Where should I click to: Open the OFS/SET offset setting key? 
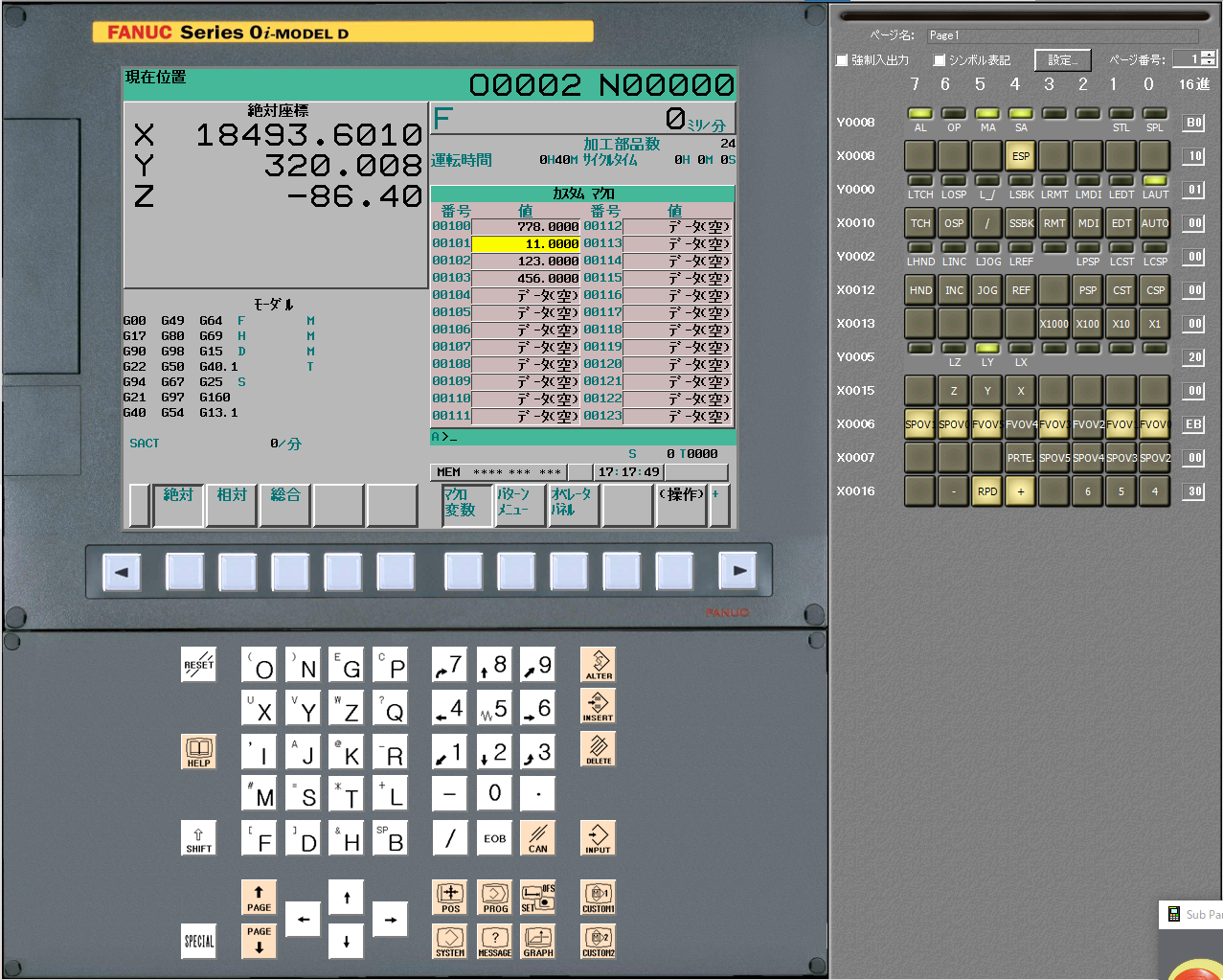[538, 897]
